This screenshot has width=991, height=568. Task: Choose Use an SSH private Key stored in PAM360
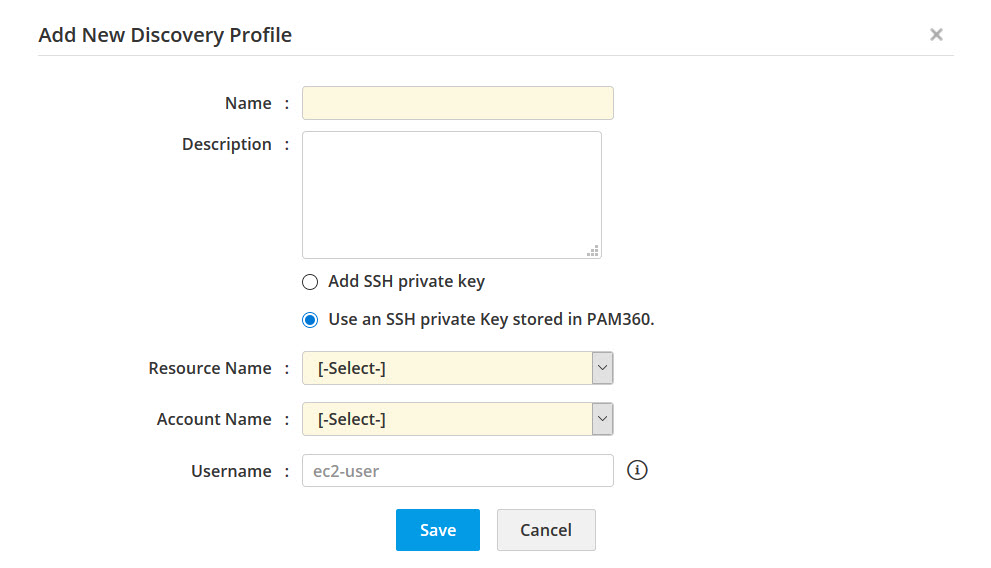(310, 321)
